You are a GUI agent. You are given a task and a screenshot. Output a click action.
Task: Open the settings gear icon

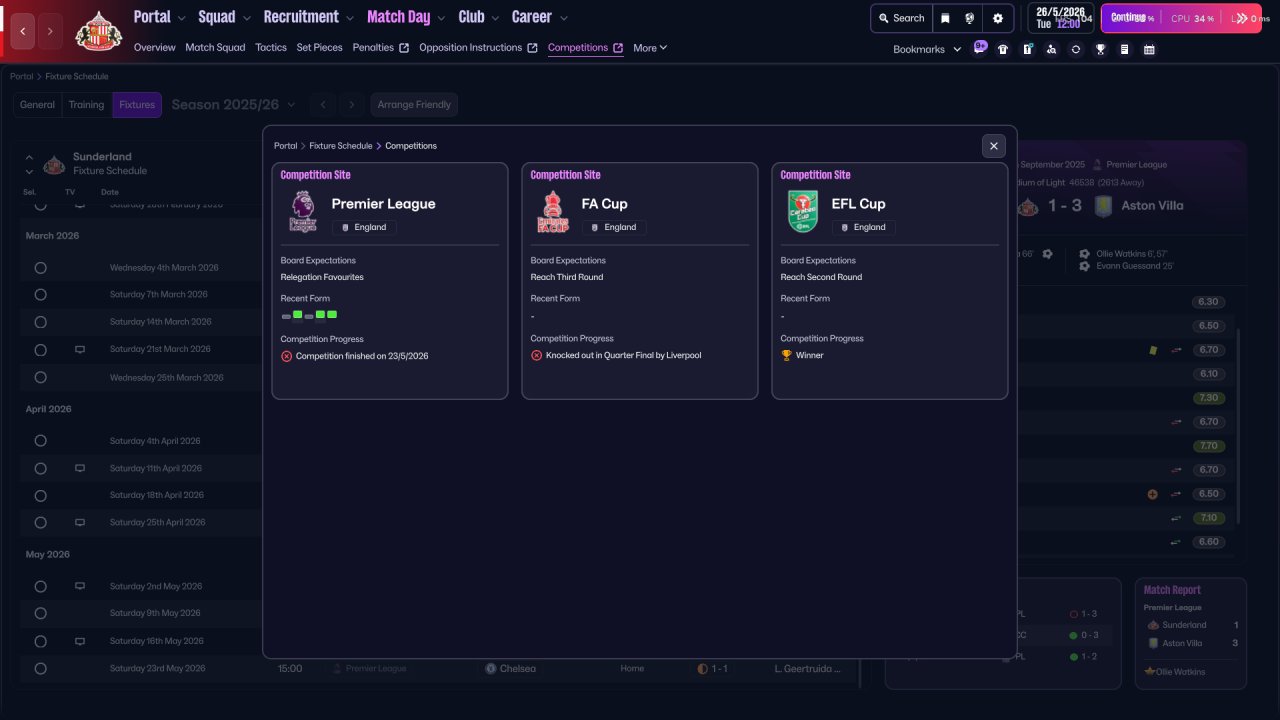[998, 18]
